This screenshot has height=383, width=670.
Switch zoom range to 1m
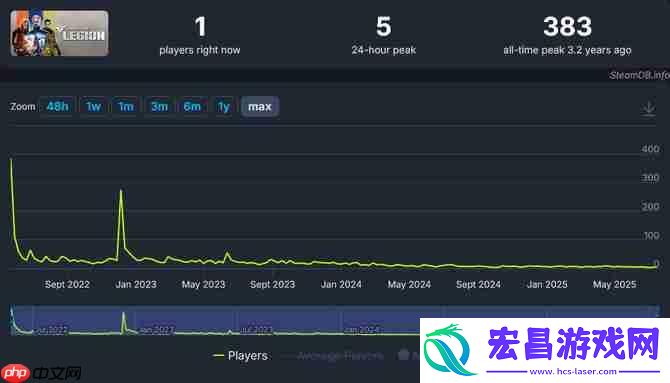[x=126, y=106]
